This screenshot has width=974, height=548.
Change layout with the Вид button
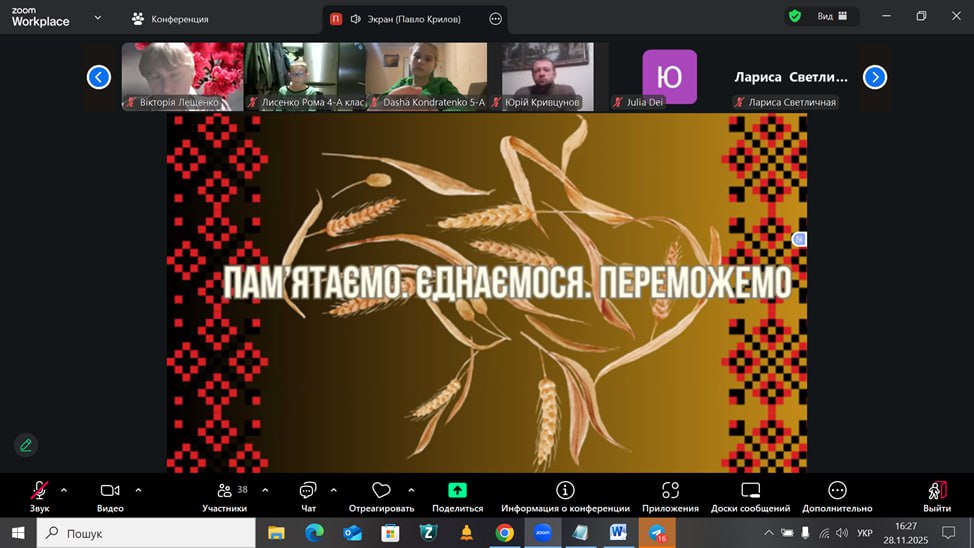coord(833,16)
